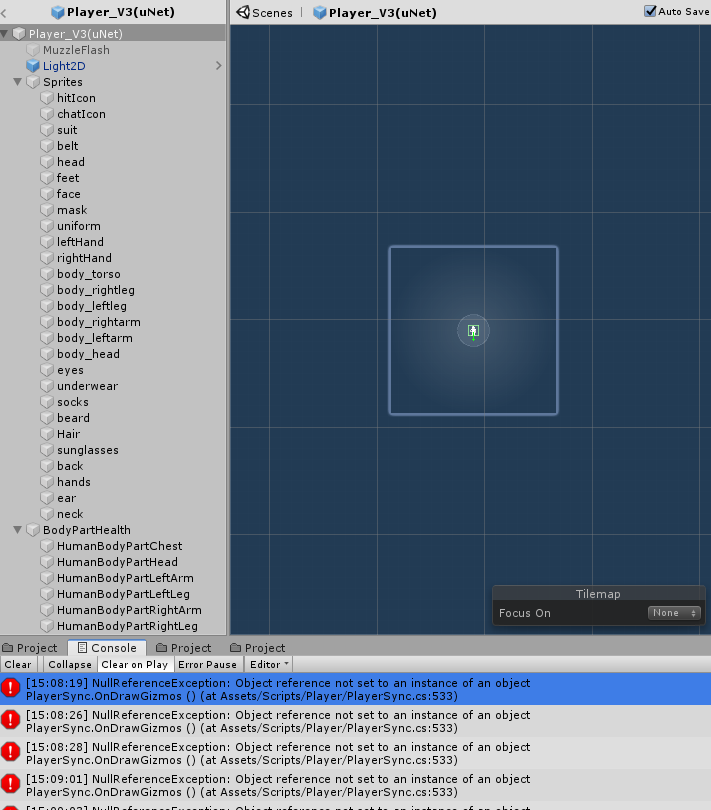The width and height of the screenshot is (711, 810).
Task: Open the third Project tab
Action: tap(258, 648)
